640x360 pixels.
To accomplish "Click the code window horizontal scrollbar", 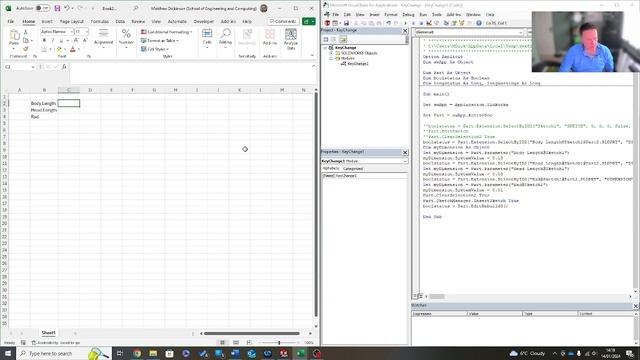I will point(437,296).
